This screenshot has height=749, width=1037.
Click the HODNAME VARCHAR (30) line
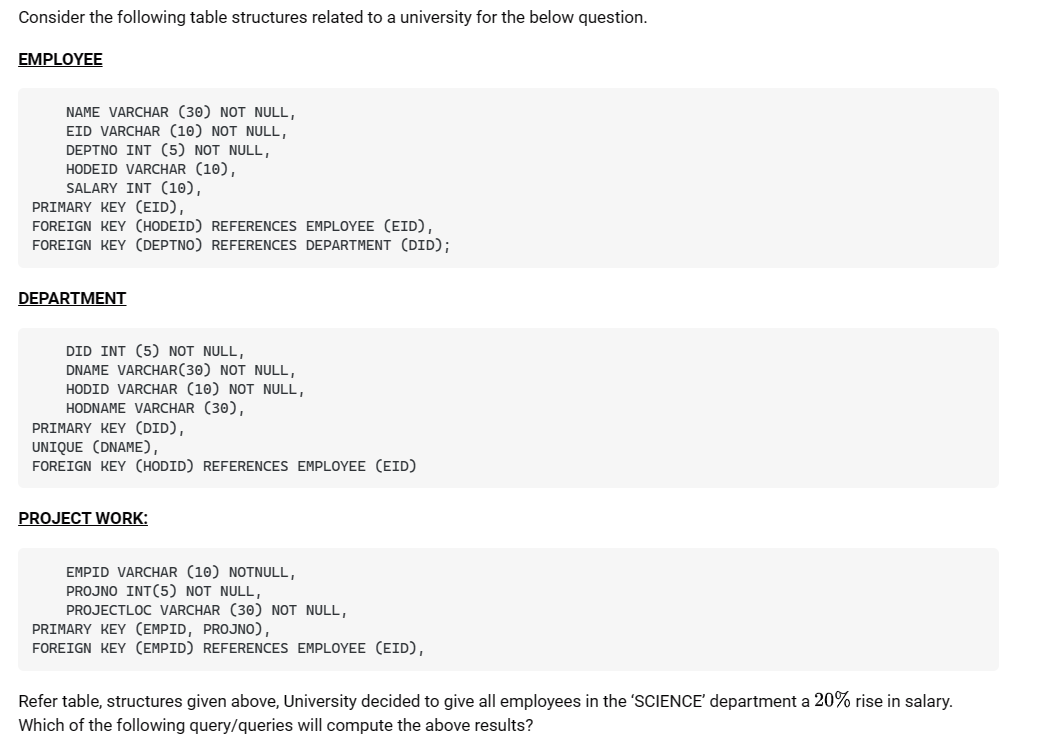click(155, 408)
